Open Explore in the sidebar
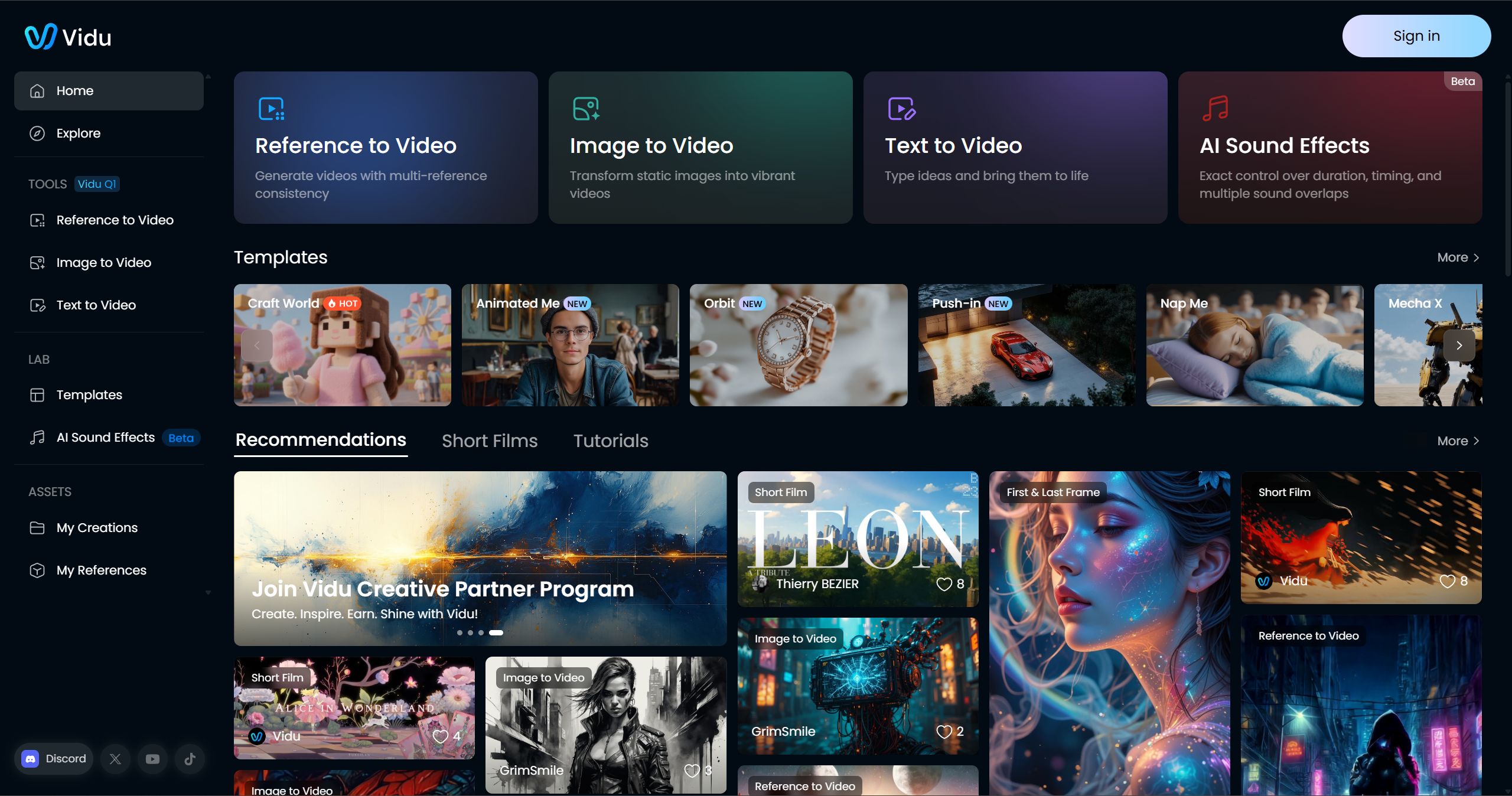1512x796 pixels. 78,133
